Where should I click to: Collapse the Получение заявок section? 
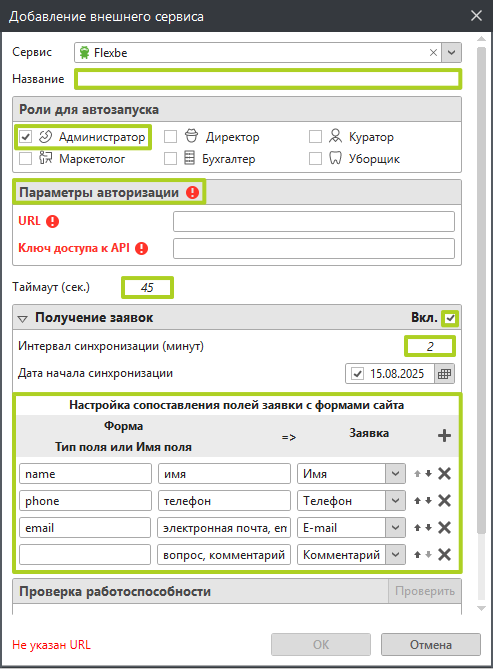(x=23, y=318)
